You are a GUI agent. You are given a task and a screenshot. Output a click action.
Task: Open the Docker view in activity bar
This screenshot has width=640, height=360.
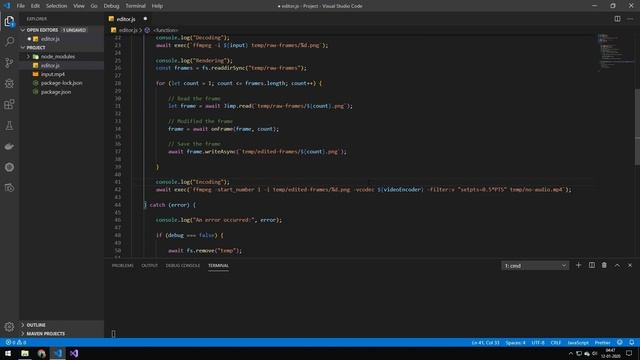pos(9,146)
